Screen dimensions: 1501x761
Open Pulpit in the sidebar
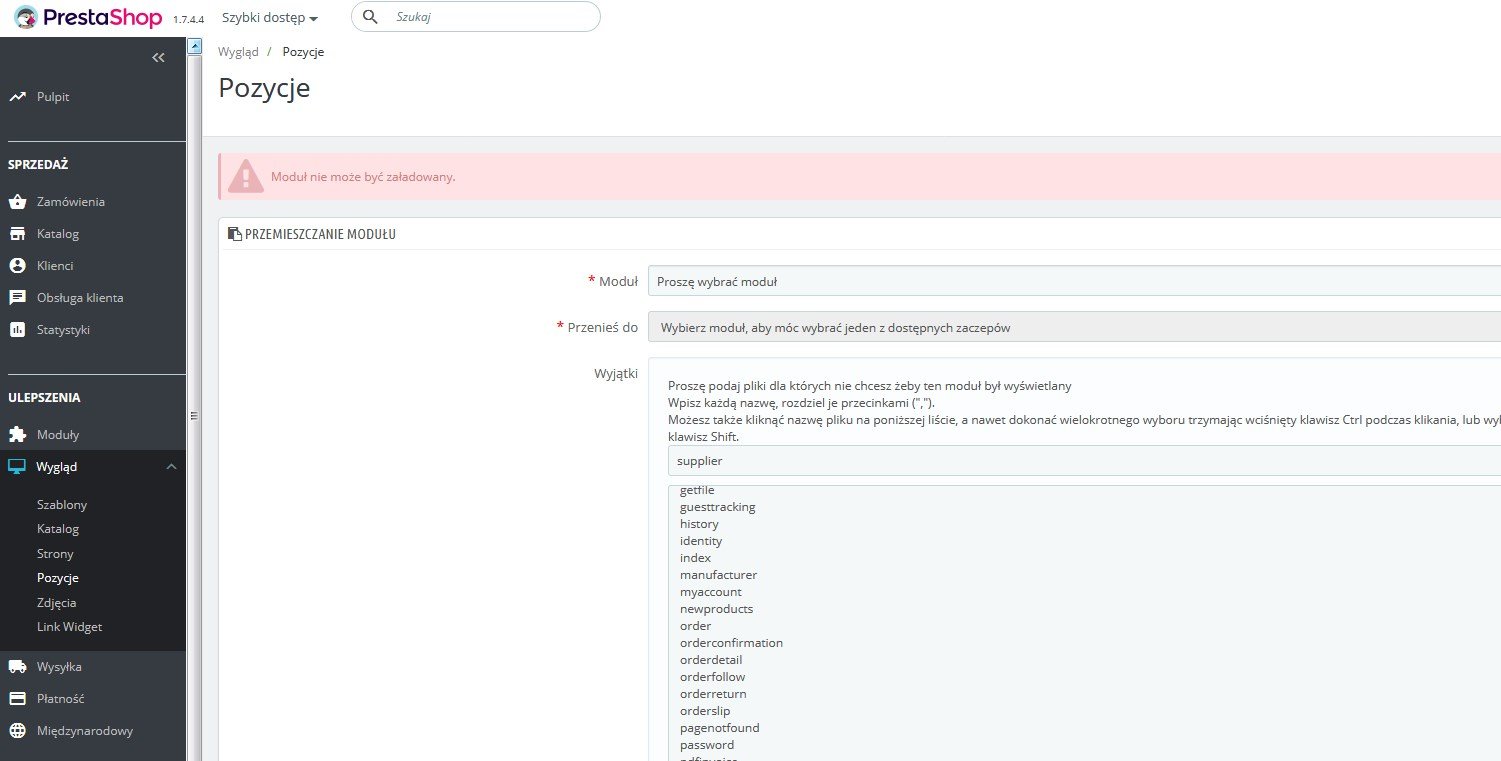click(53, 97)
